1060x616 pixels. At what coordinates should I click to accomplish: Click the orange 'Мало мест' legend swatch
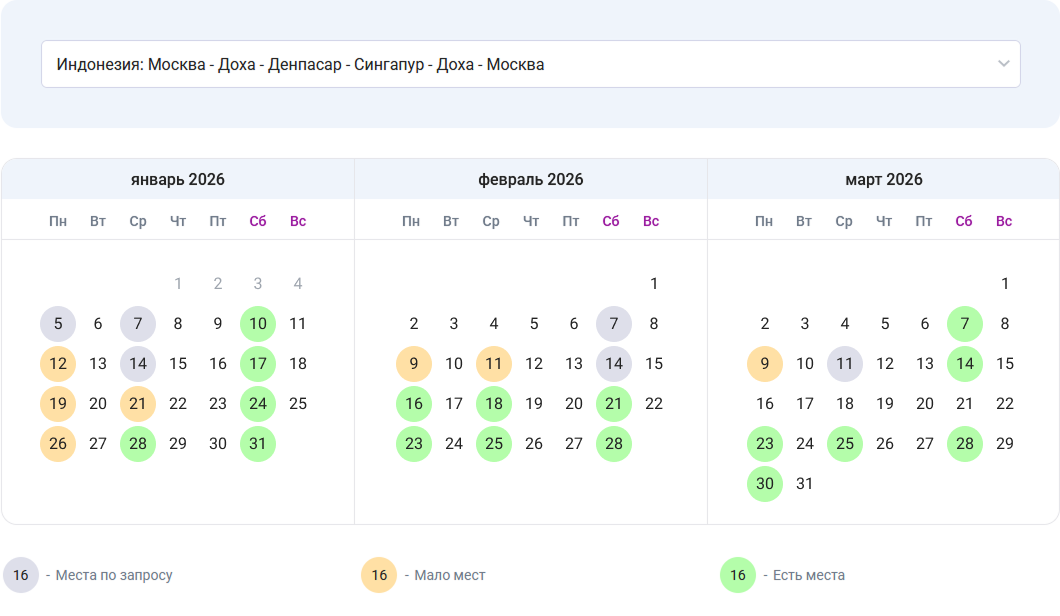click(x=379, y=575)
